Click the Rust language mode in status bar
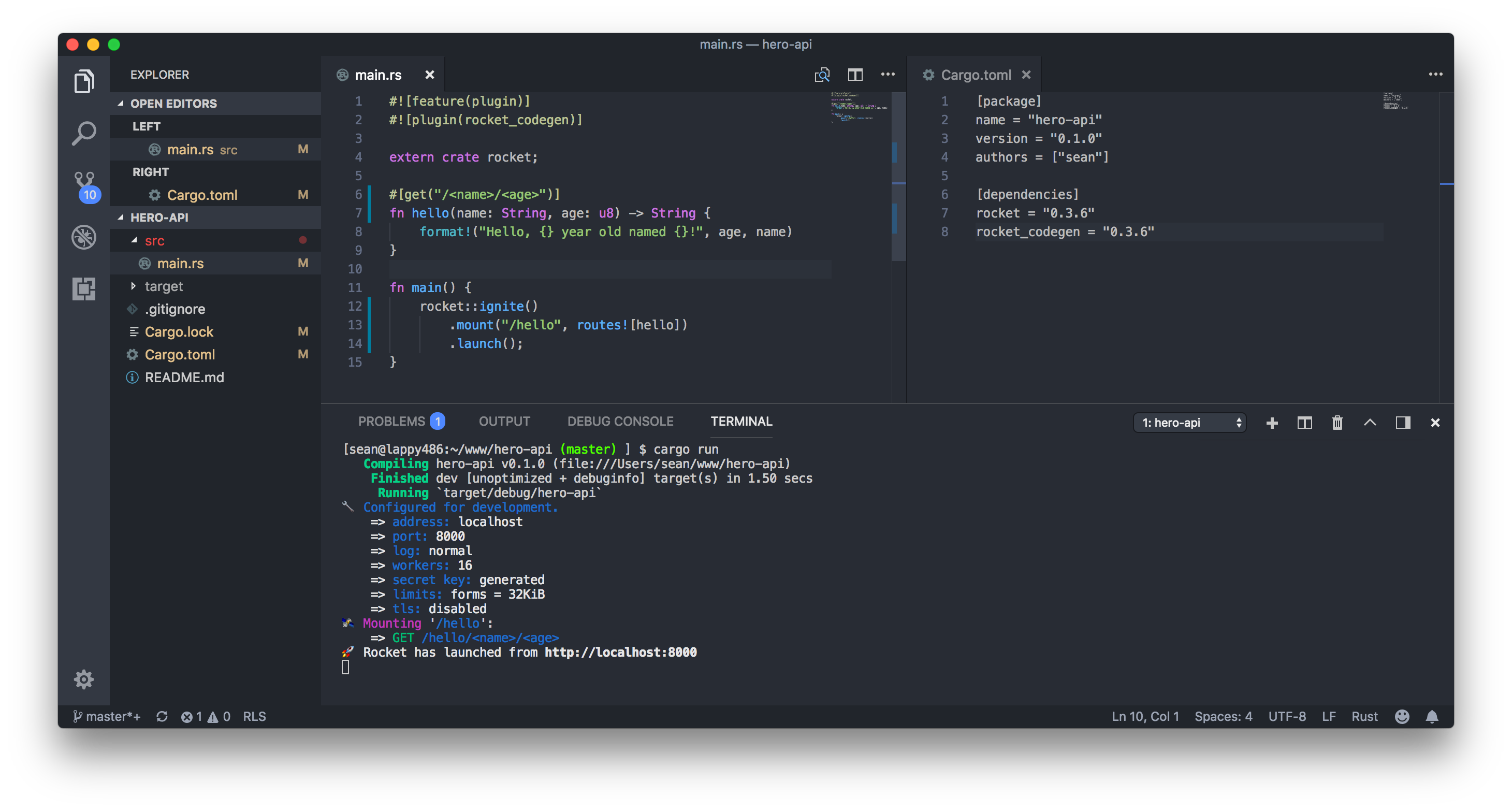 [x=1364, y=716]
